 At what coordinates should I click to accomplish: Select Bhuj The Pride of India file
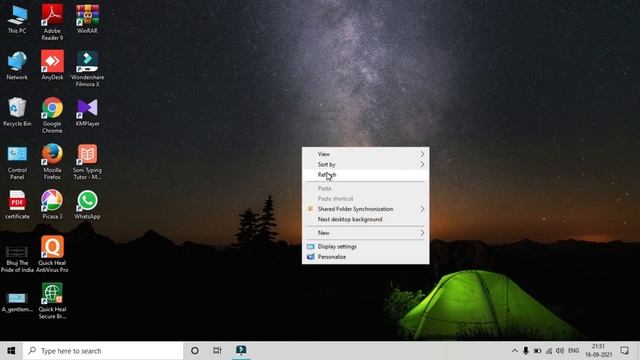coord(17,259)
